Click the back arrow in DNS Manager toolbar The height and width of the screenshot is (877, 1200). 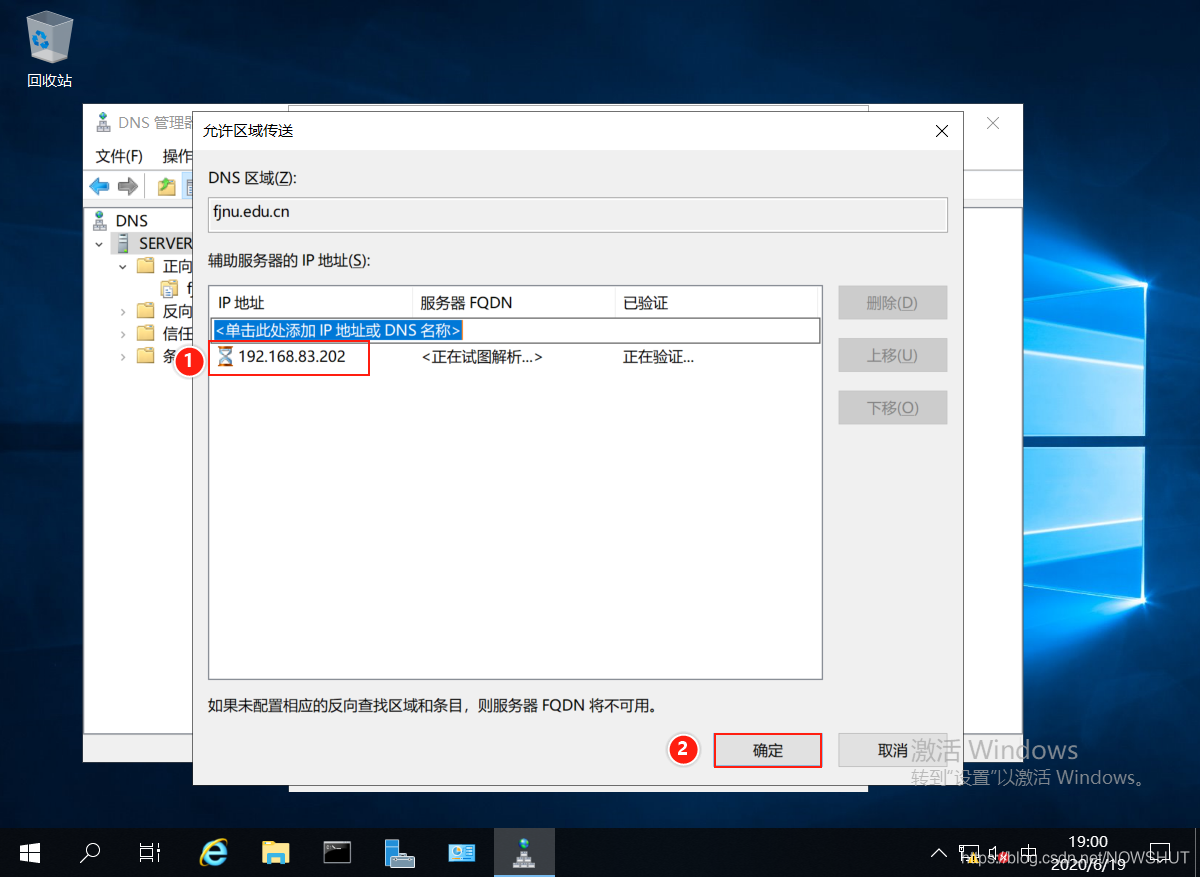coord(99,186)
